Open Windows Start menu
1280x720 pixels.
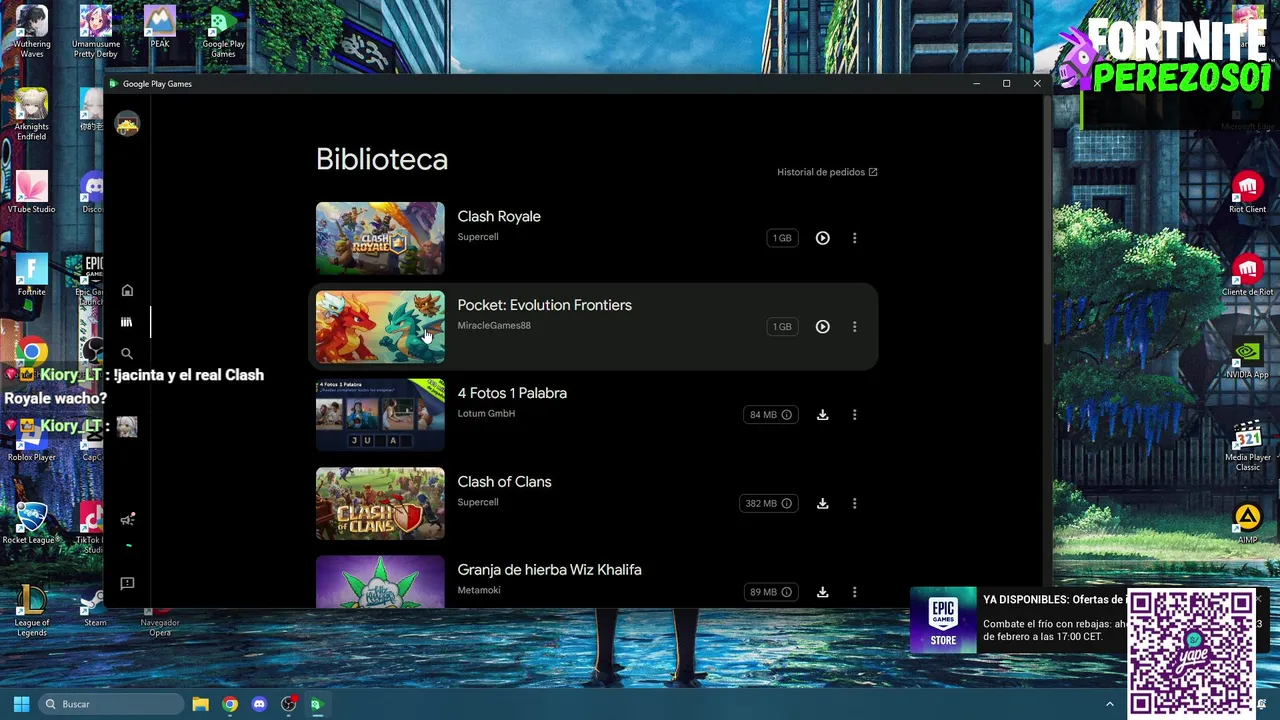pos(21,704)
